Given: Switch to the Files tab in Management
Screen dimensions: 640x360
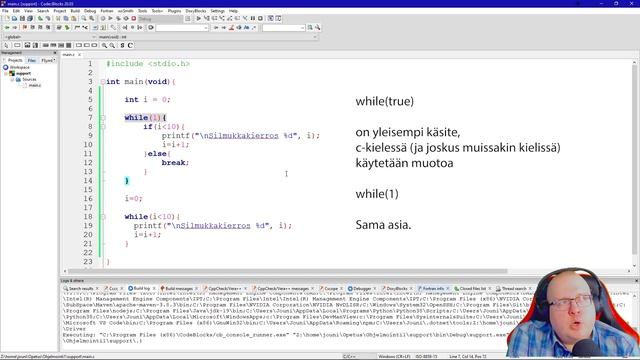Looking at the screenshot, I should click(31, 60).
